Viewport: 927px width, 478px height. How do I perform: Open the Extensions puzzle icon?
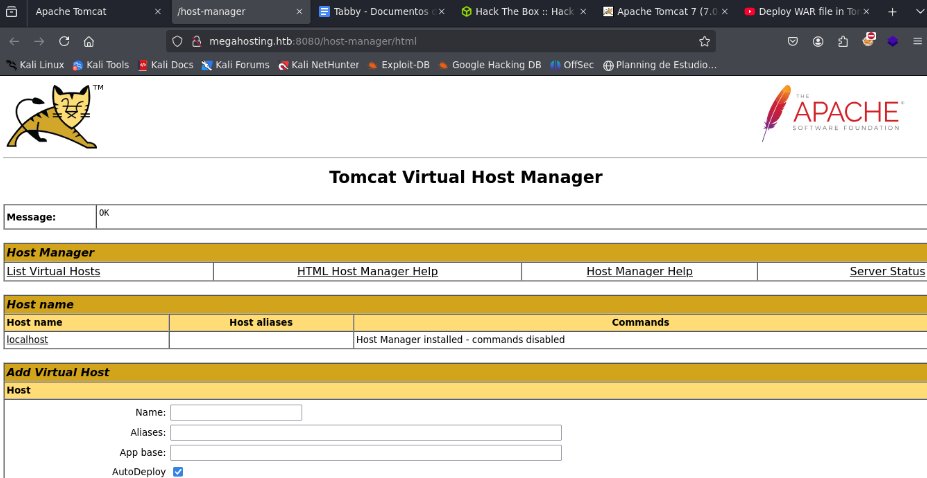pyautogui.click(x=843, y=41)
